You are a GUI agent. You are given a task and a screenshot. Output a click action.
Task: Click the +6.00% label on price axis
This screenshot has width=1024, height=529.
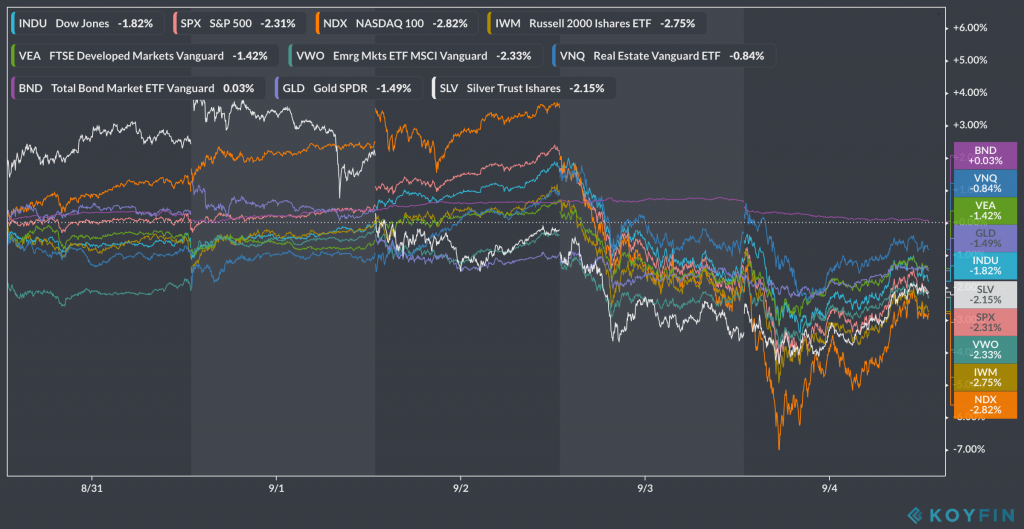972,28
